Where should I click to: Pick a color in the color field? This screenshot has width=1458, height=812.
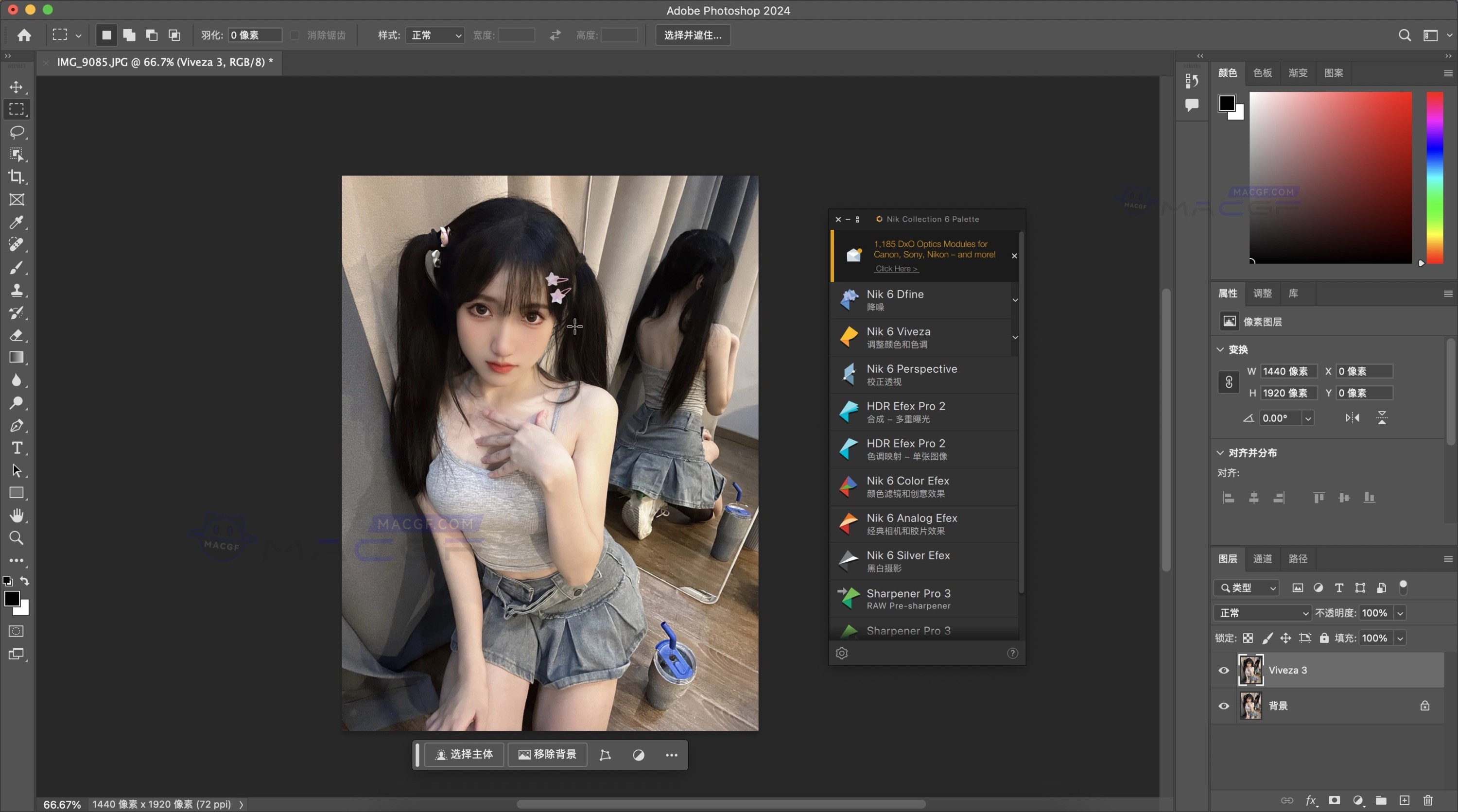pyautogui.click(x=1330, y=178)
